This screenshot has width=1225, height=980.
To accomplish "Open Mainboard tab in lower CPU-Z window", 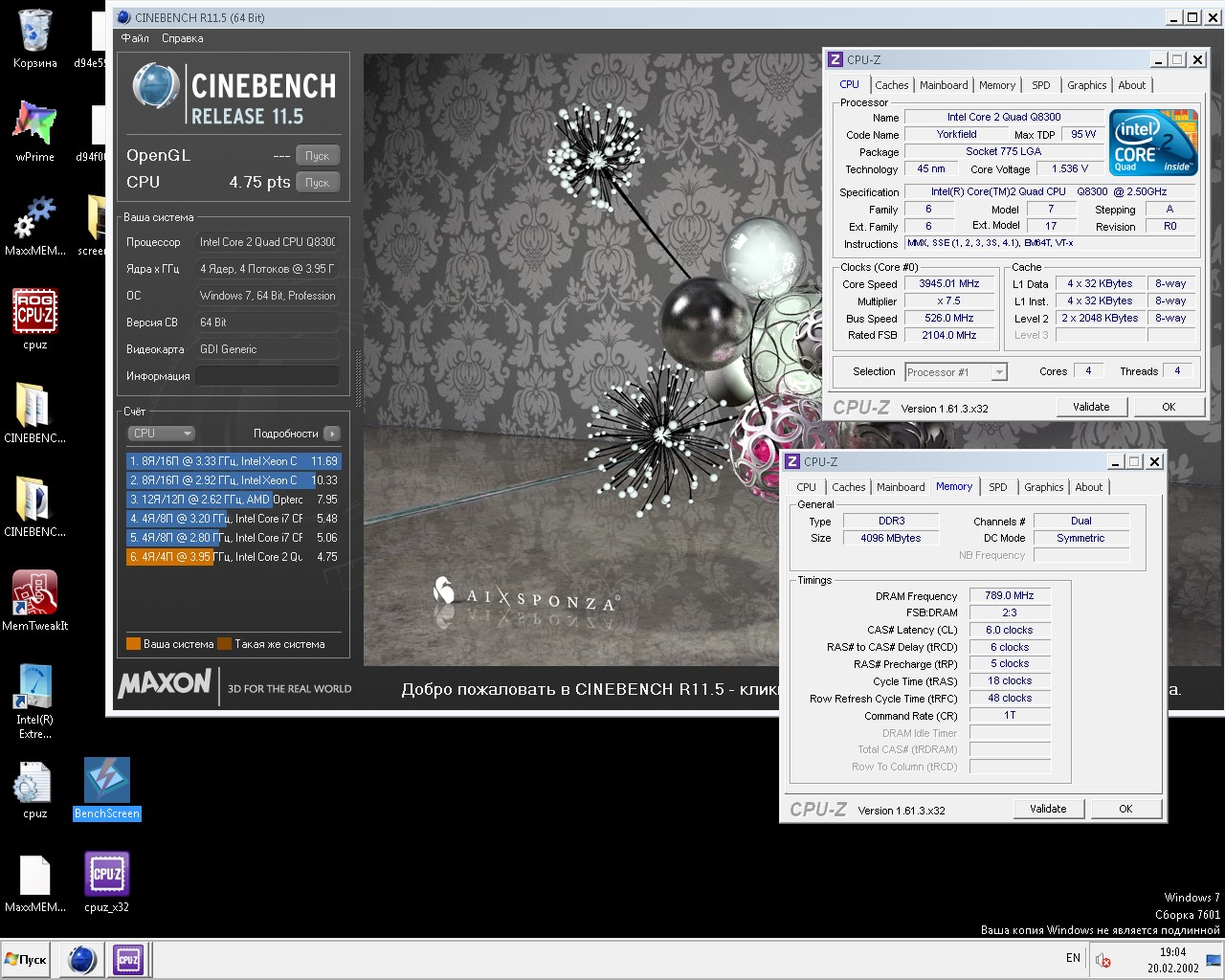I will (x=901, y=487).
